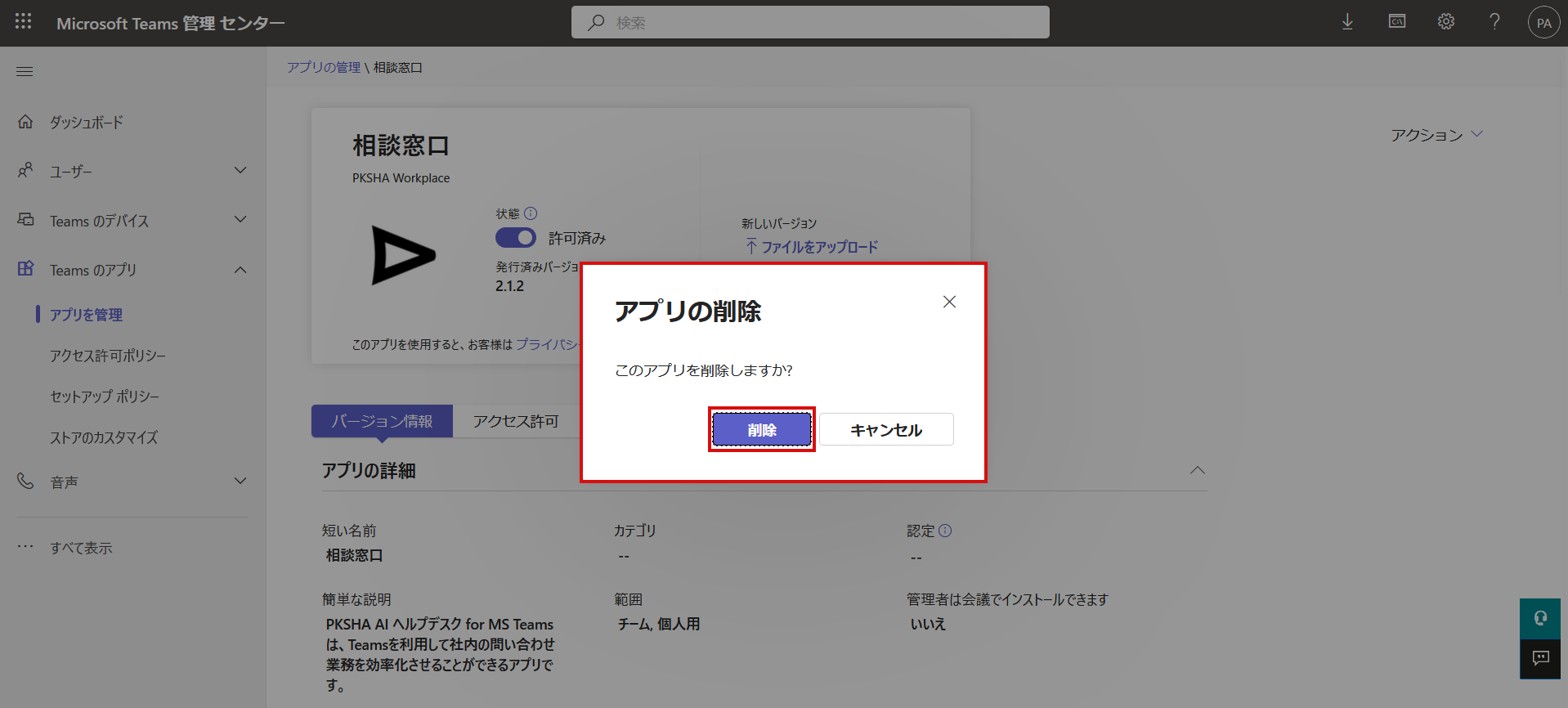Select the バージョン情報 tab
This screenshot has height=708, width=1568.
(382, 421)
